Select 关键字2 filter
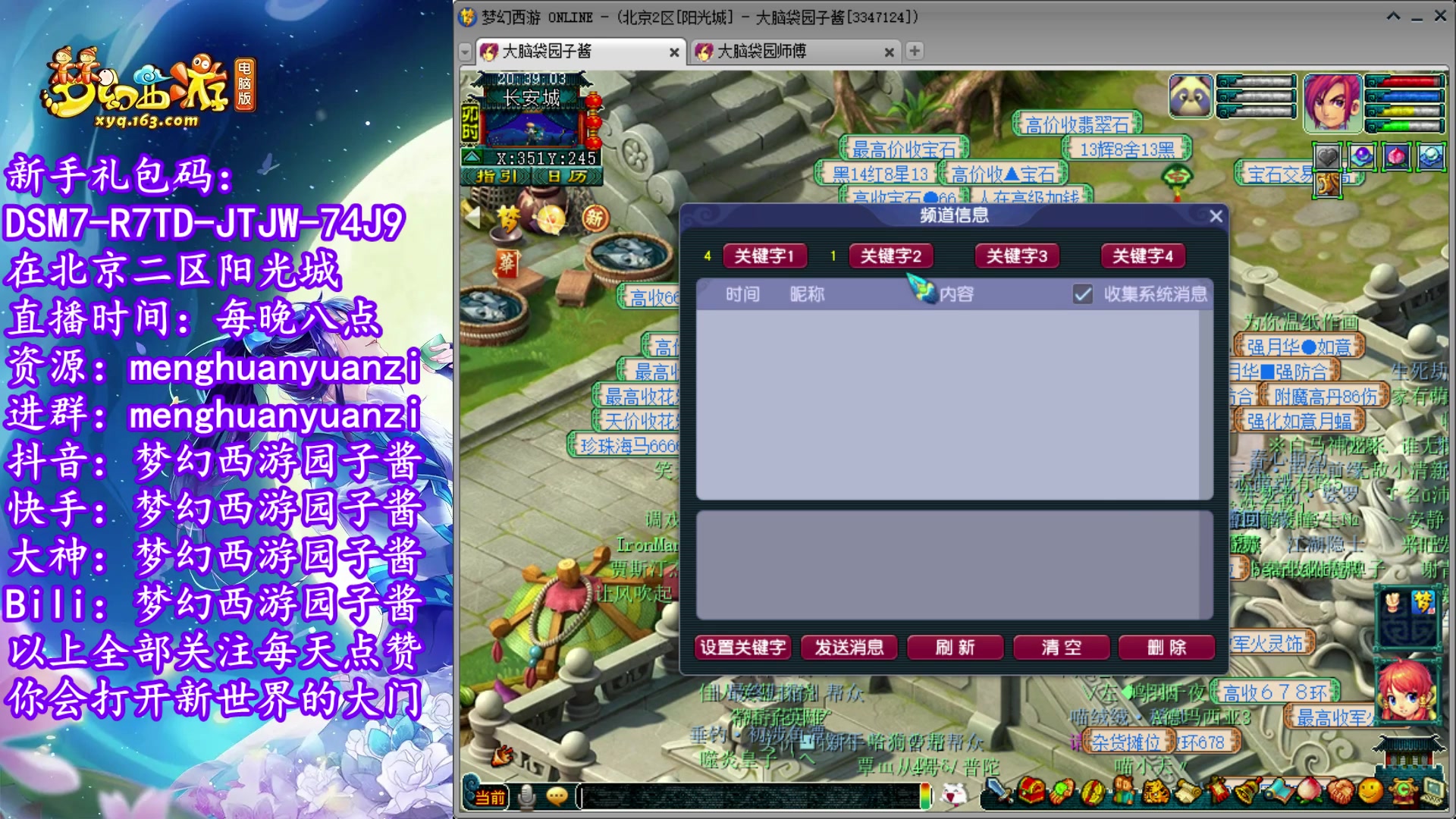This screenshot has height=819, width=1456. click(890, 256)
